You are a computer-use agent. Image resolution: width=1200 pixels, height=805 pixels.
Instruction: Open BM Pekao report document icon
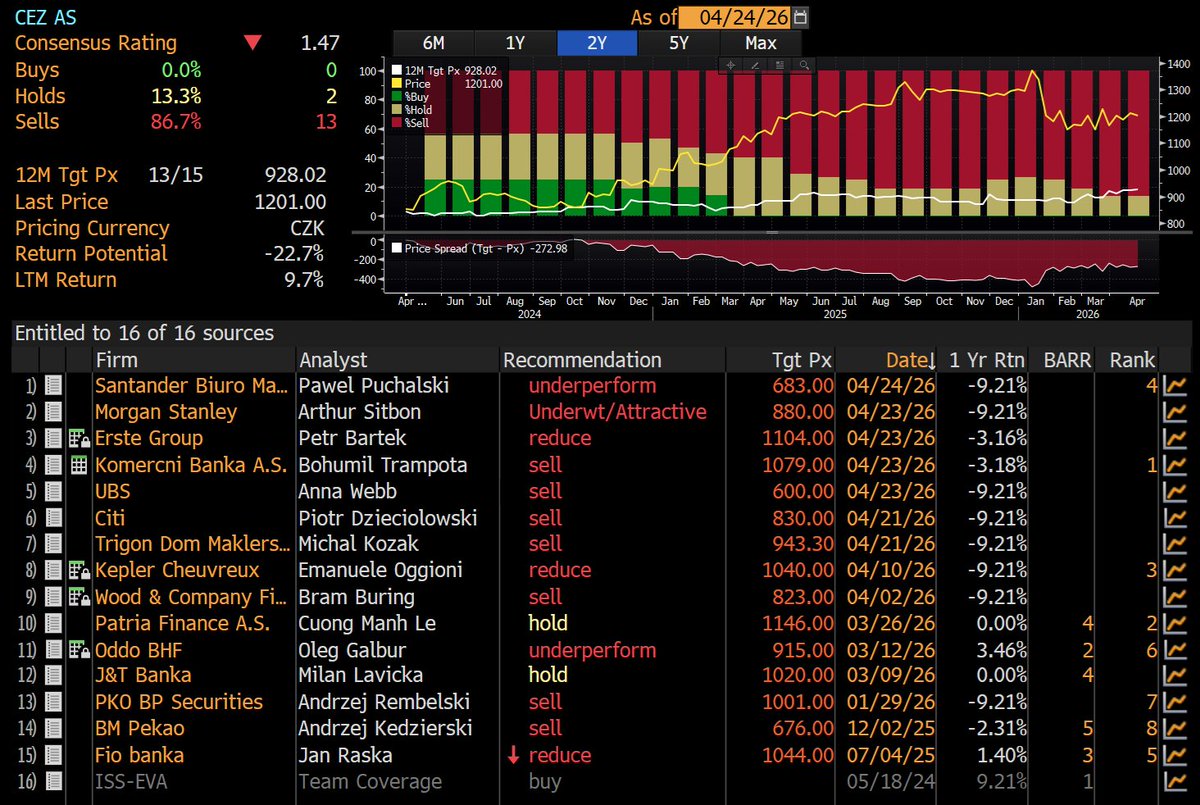coord(54,729)
